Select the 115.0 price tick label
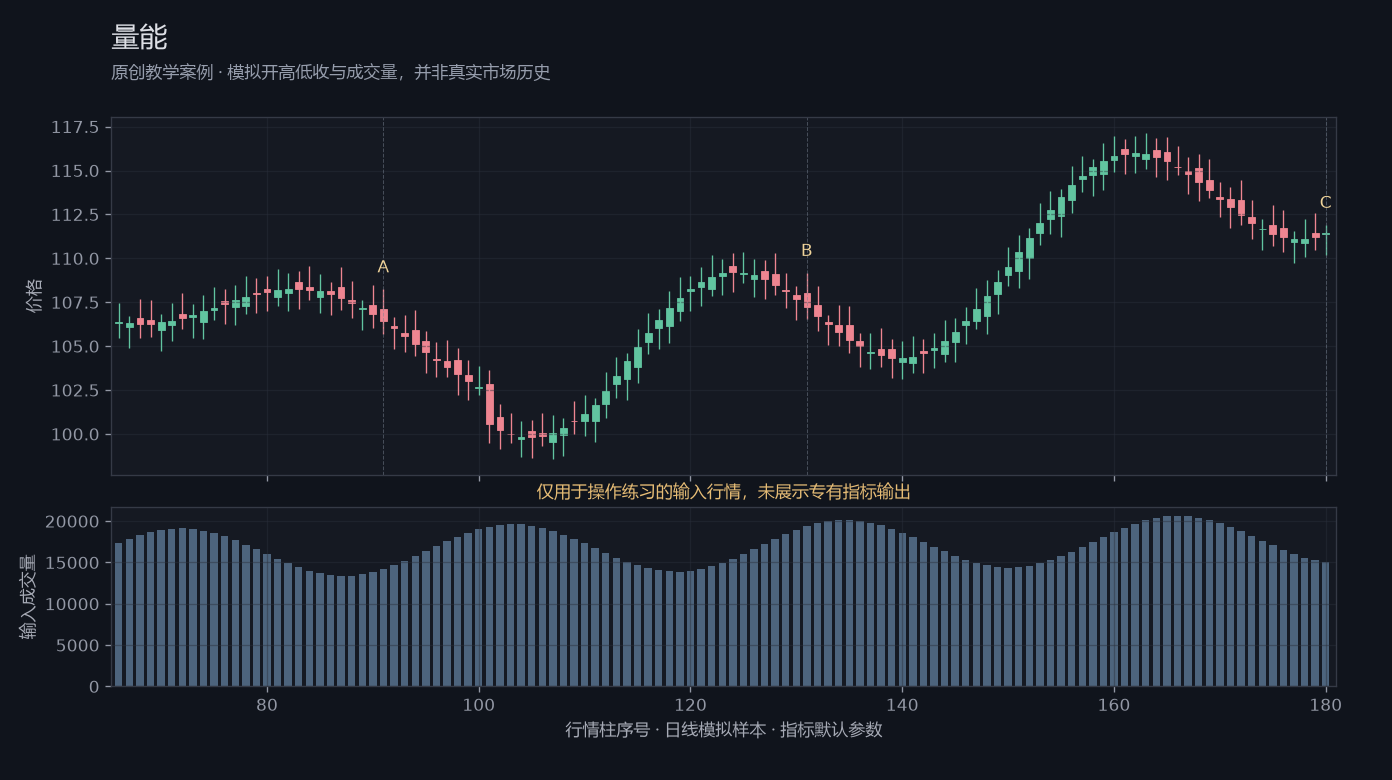Image resolution: width=1392 pixels, height=780 pixels. [75, 171]
